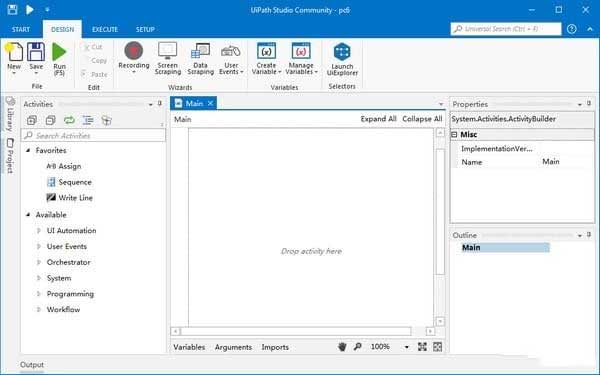Open the Activities panel options dropdown
Viewport: 600px width, 375px height.
[150, 104]
